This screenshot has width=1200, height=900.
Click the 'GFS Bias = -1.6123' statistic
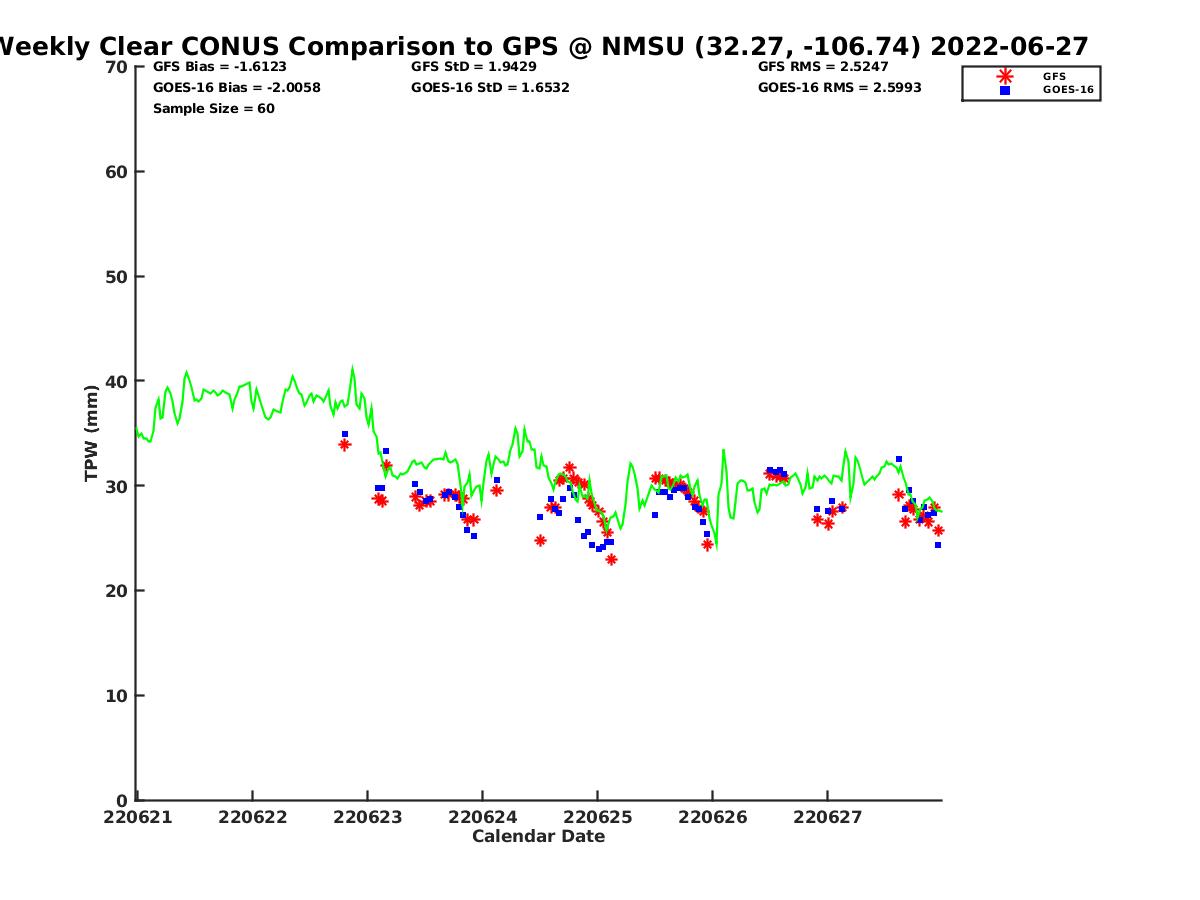220,67
